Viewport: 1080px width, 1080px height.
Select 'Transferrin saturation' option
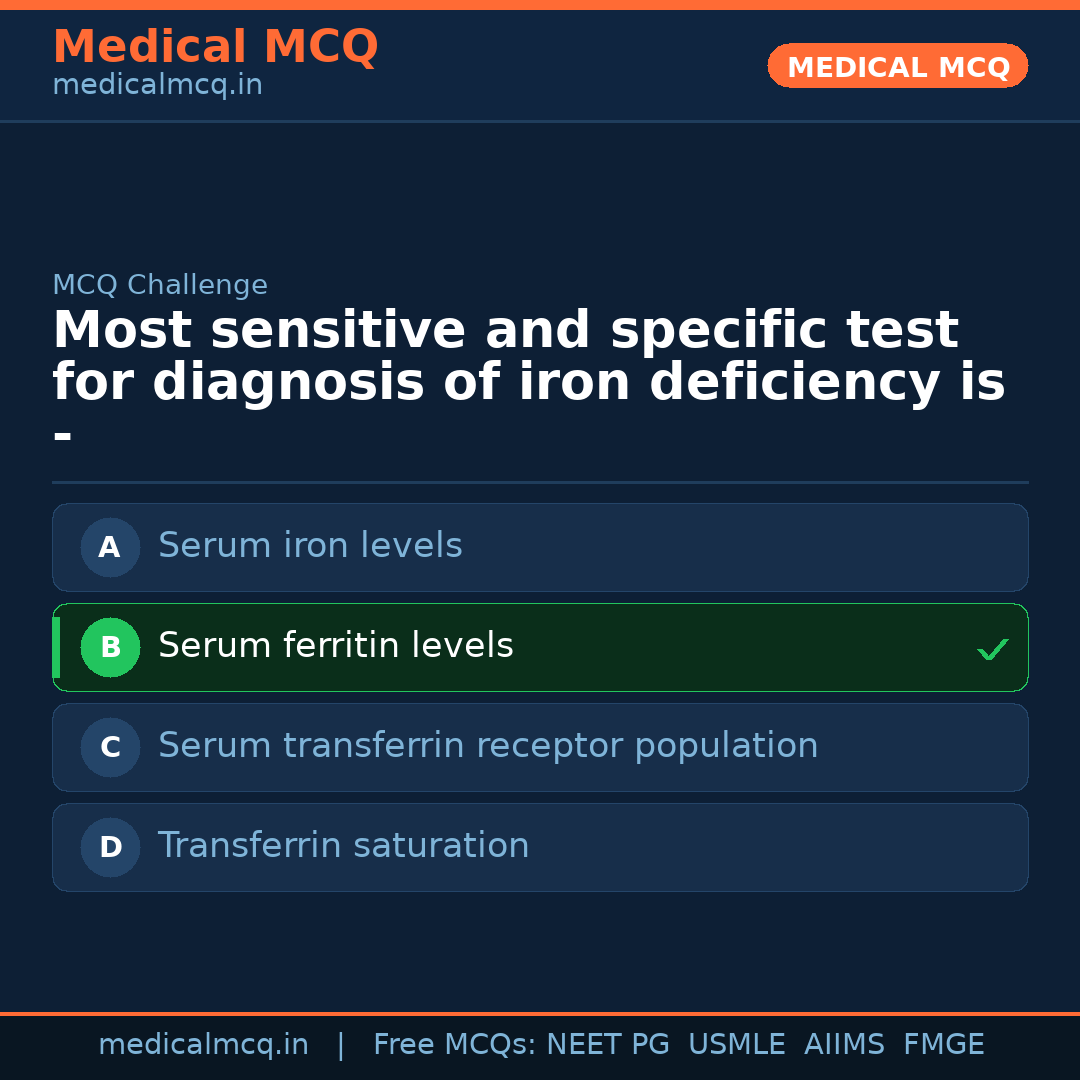(343, 846)
